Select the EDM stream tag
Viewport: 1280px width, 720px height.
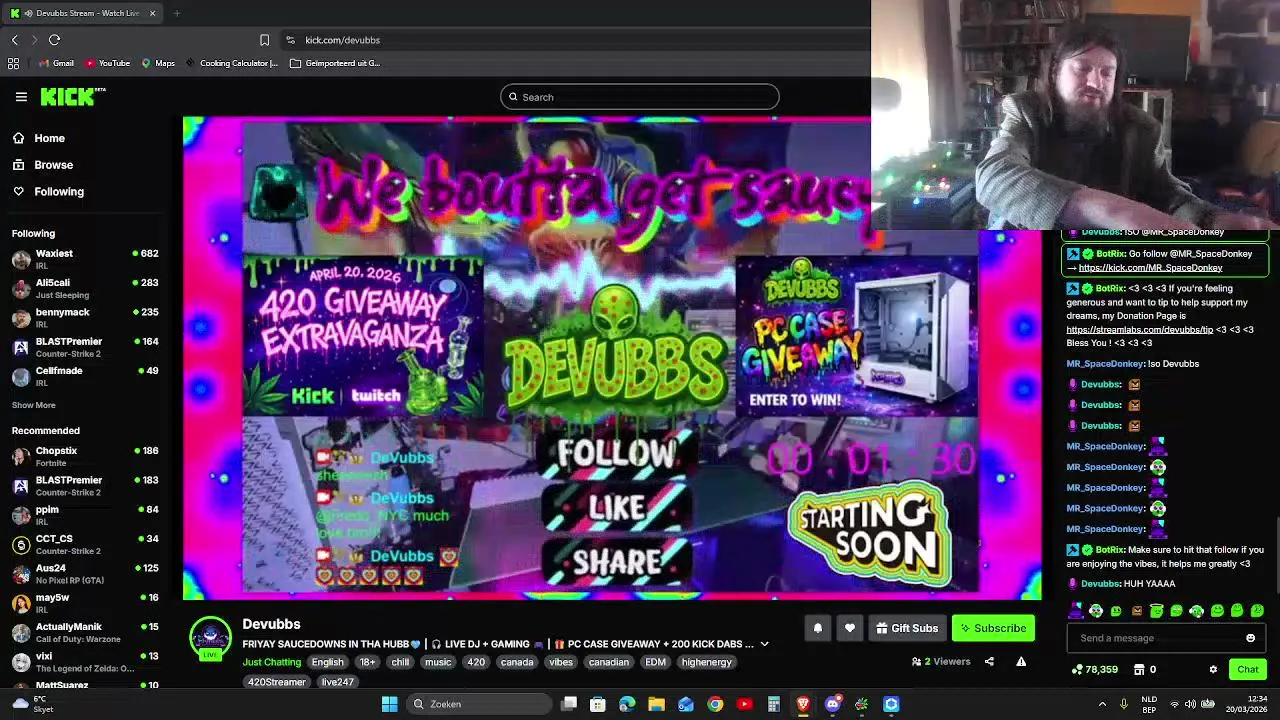[655, 662]
